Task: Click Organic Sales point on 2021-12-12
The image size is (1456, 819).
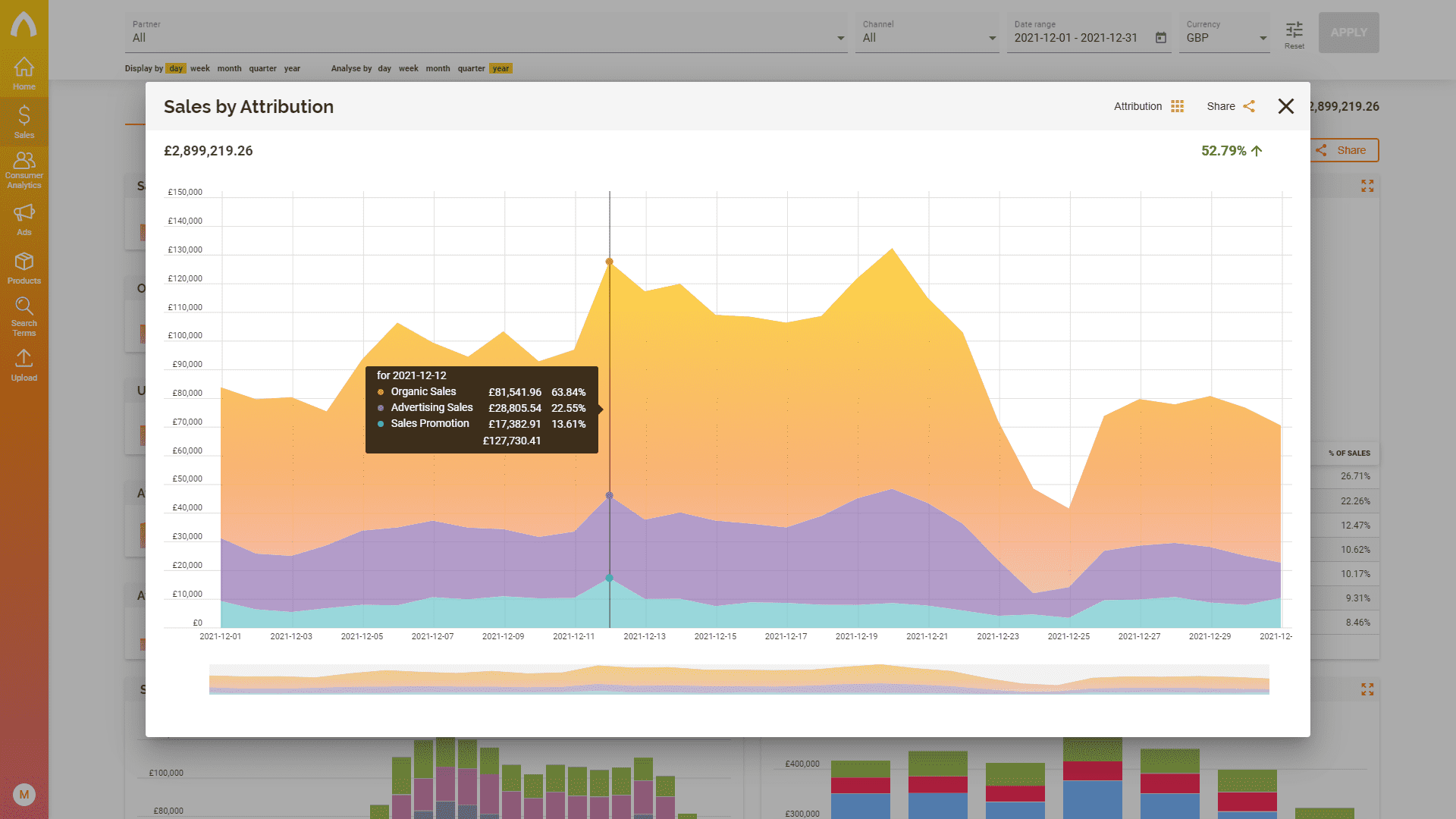Action: pyautogui.click(x=609, y=262)
